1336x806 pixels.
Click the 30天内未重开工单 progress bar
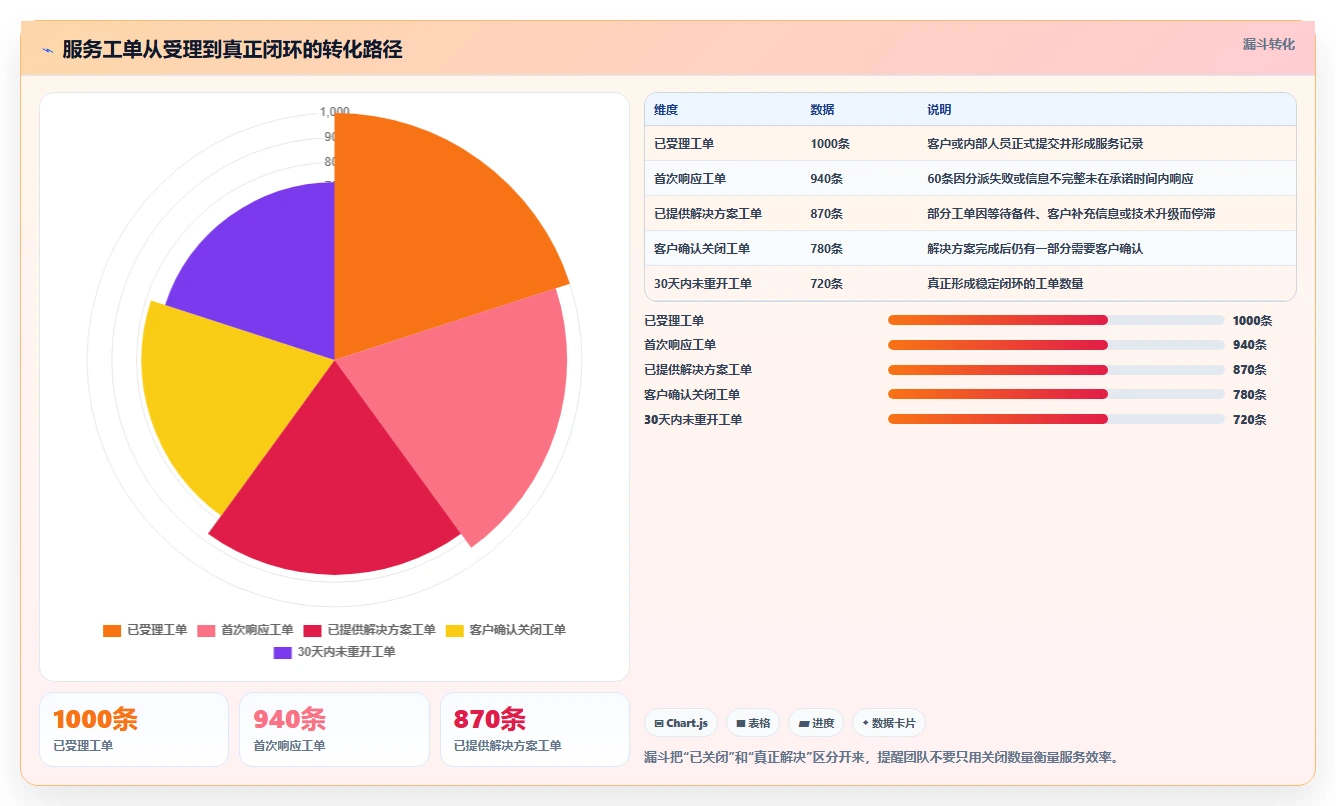pos(1056,419)
